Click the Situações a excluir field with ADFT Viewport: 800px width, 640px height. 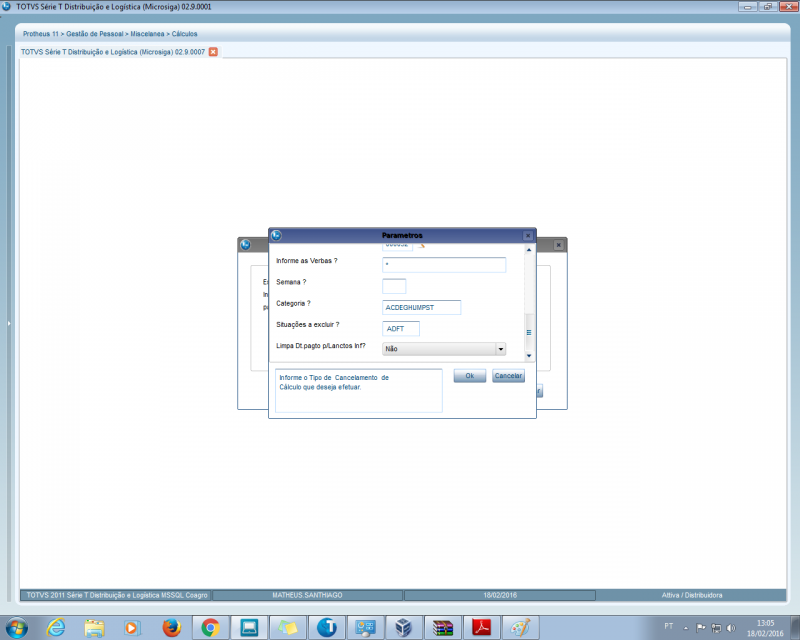coord(401,329)
